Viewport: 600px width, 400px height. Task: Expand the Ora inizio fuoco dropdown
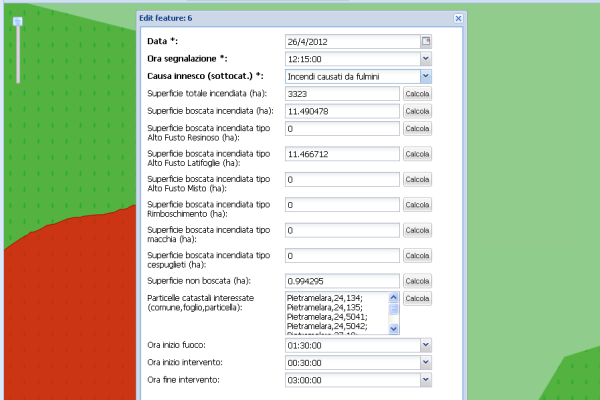tap(426, 345)
